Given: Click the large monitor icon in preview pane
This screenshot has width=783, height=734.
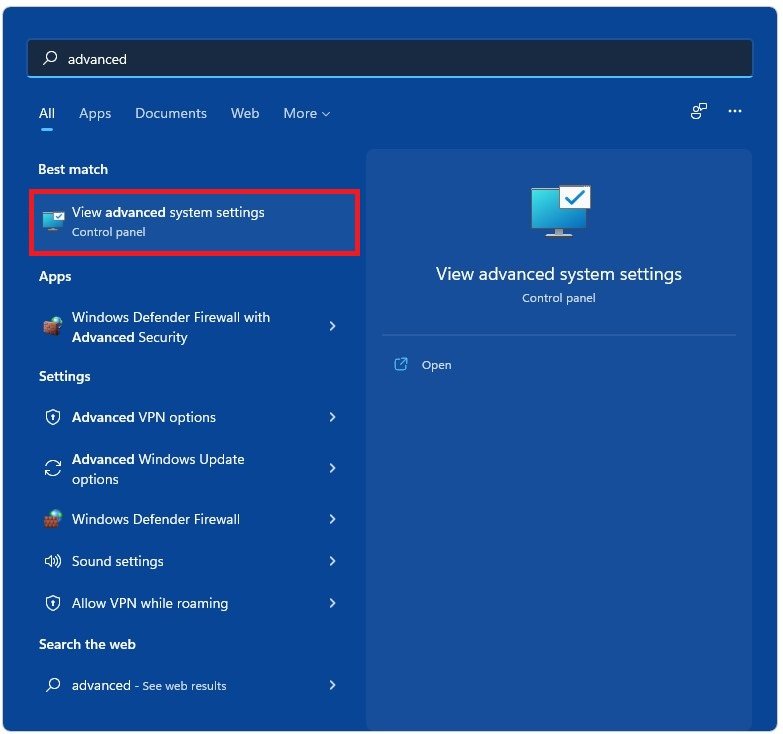Looking at the screenshot, I should point(560,211).
